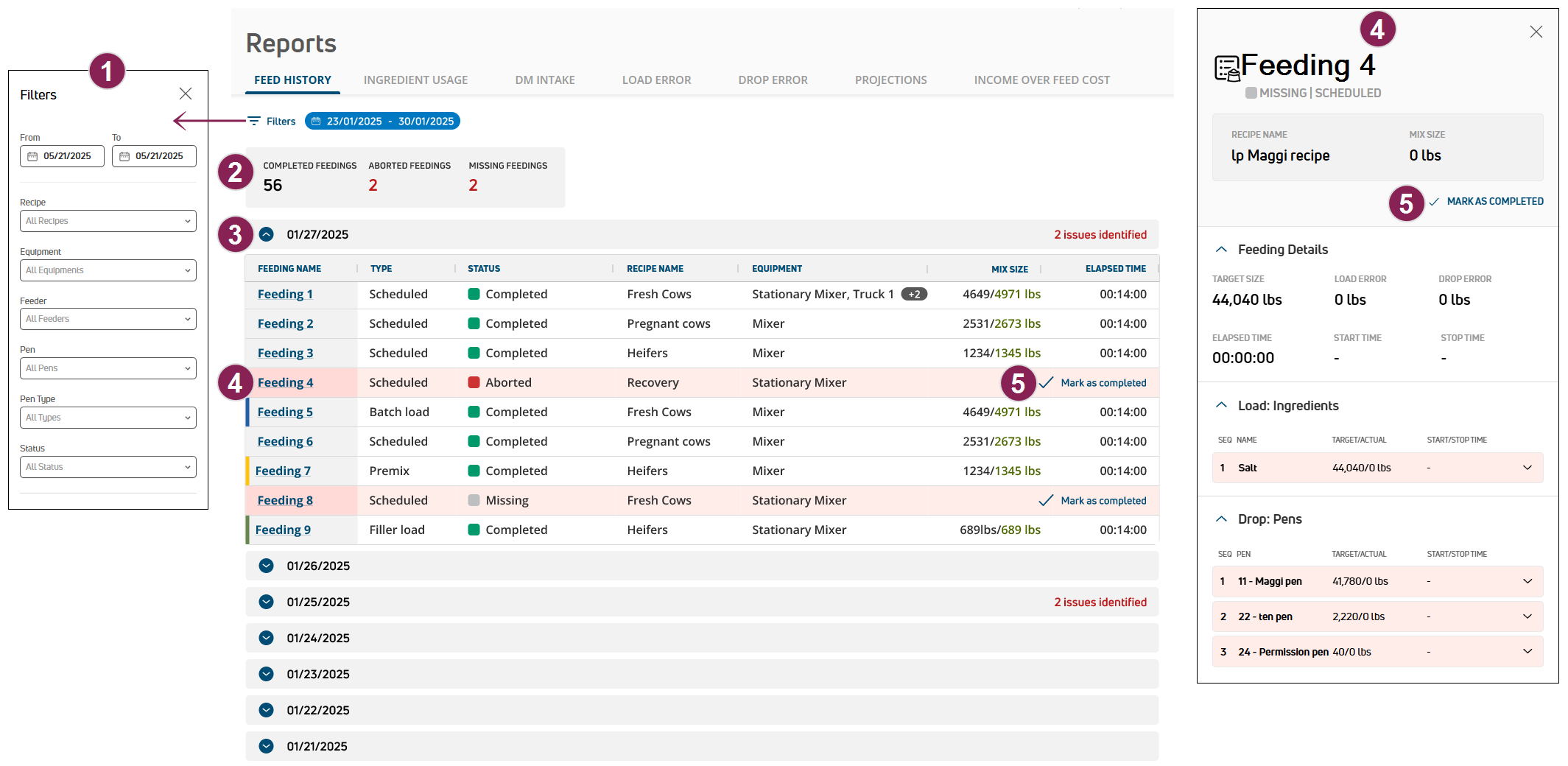Expand the 24 - Permission pen row
Image resolution: width=1568 pixels, height=766 pixels.
click(x=1527, y=652)
